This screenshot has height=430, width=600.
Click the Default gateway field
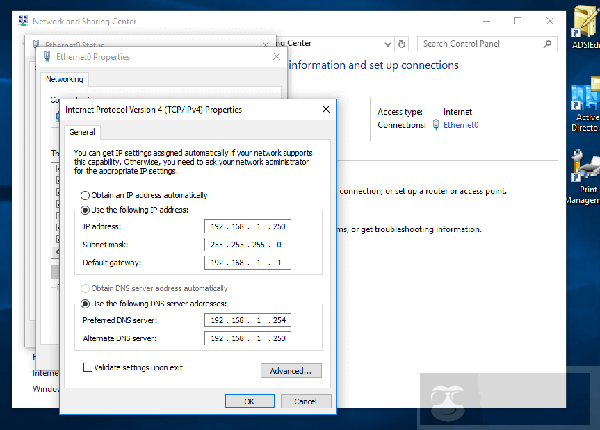247,263
